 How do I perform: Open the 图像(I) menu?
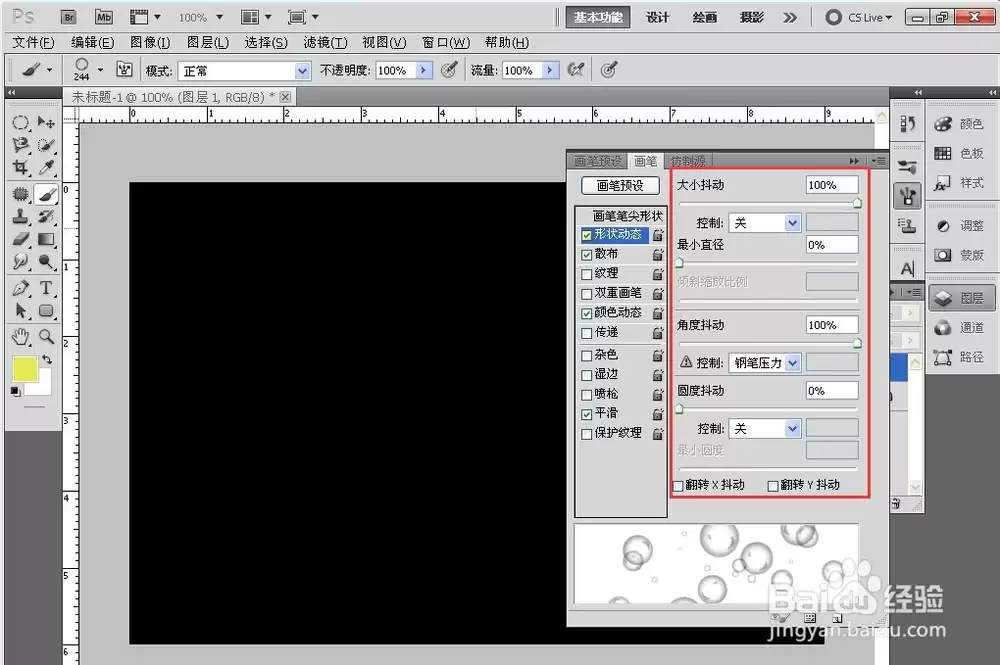click(150, 43)
